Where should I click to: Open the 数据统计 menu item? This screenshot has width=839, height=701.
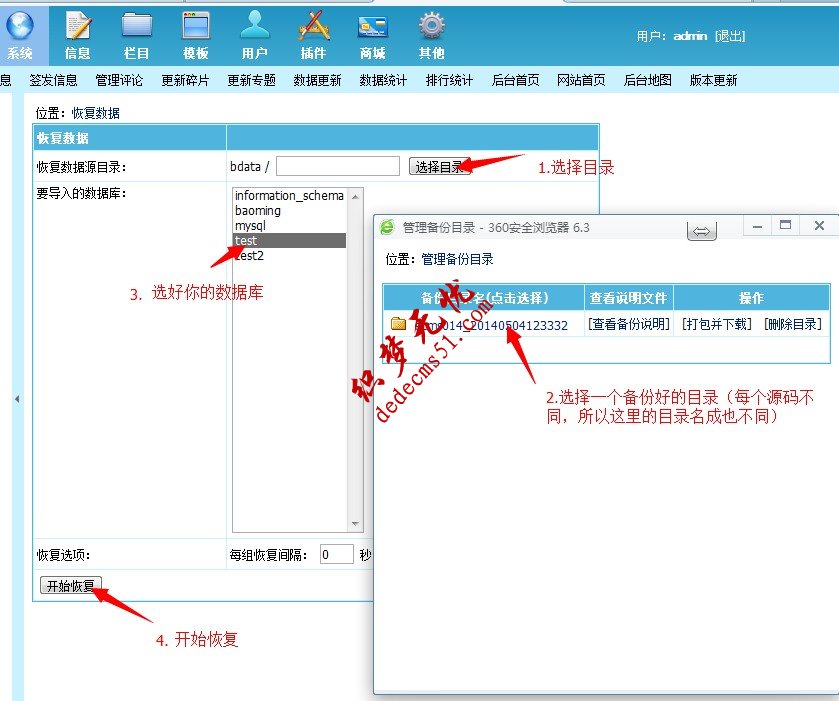coord(383,80)
